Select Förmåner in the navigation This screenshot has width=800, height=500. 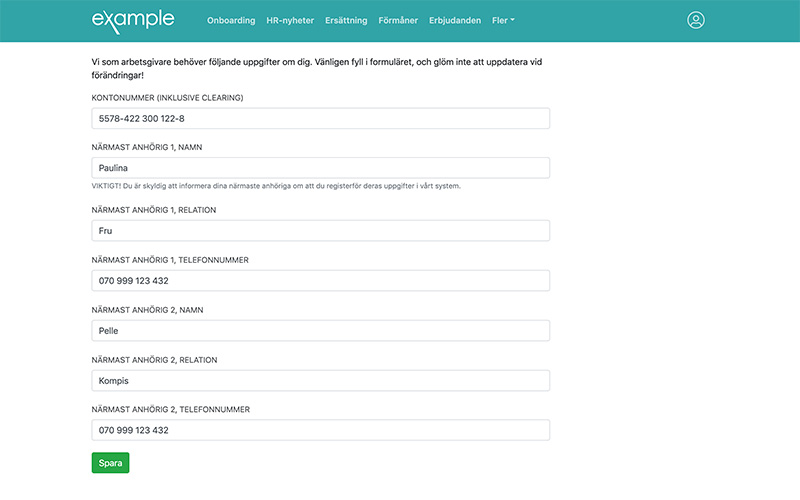pos(398,20)
